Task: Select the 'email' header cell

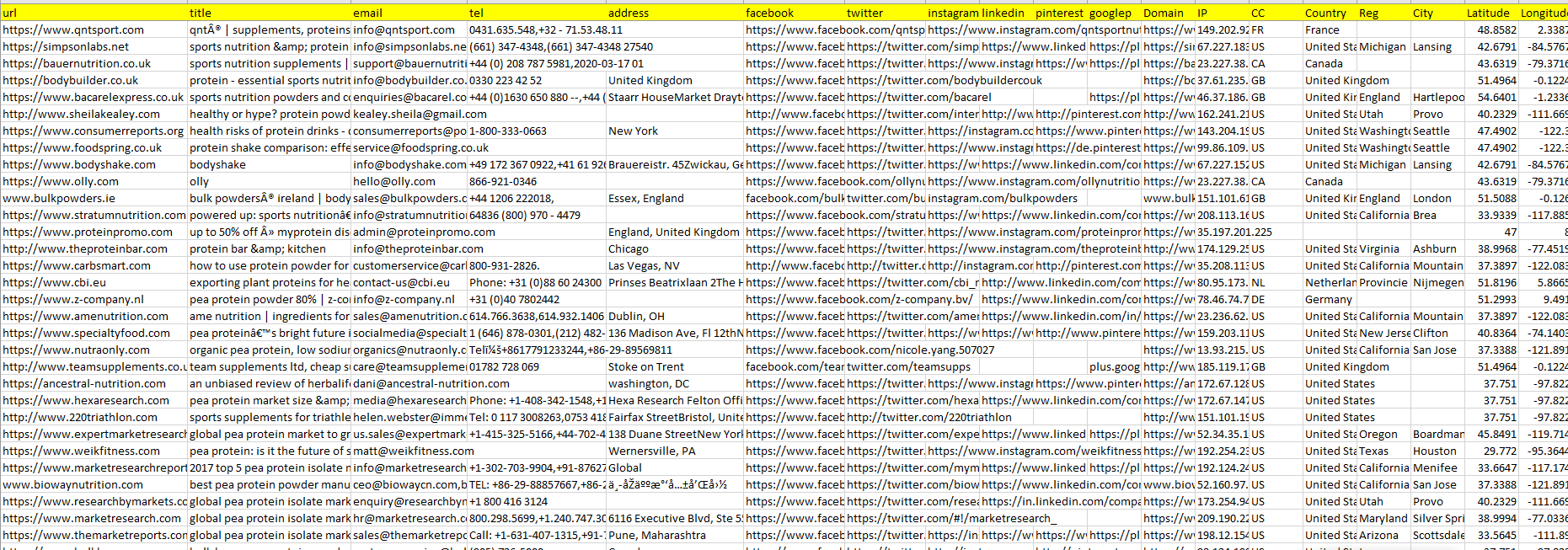Action: point(409,13)
